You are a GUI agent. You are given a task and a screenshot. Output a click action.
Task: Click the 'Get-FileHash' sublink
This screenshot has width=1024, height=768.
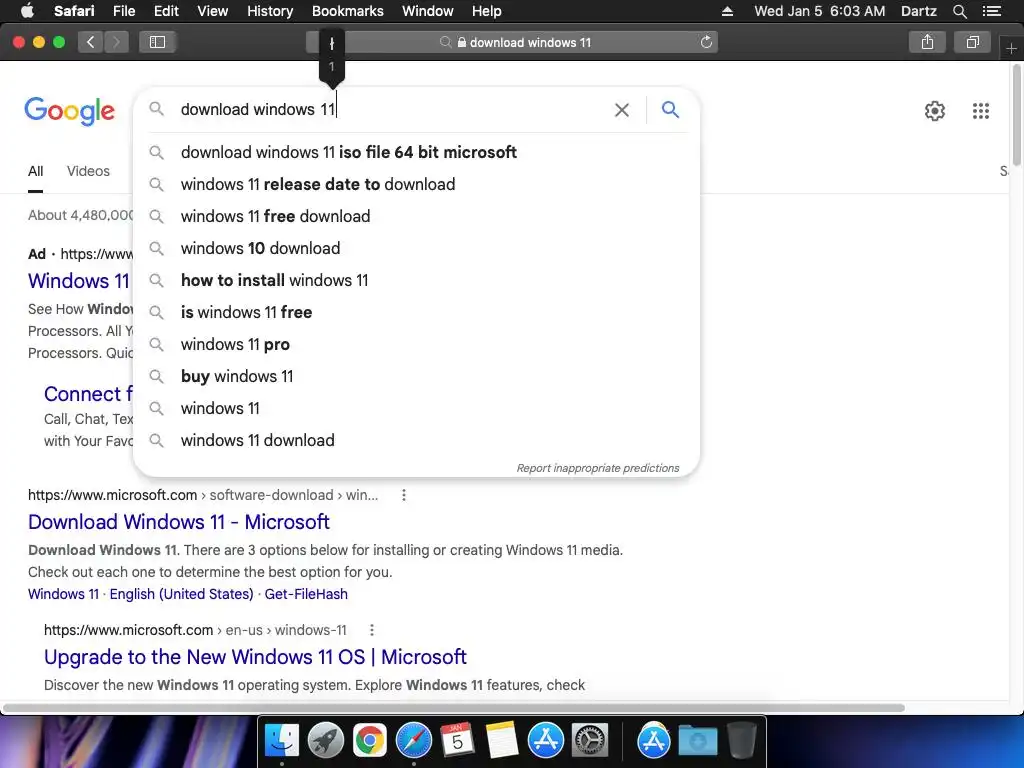pyautogui.click(x=306, y=594)
